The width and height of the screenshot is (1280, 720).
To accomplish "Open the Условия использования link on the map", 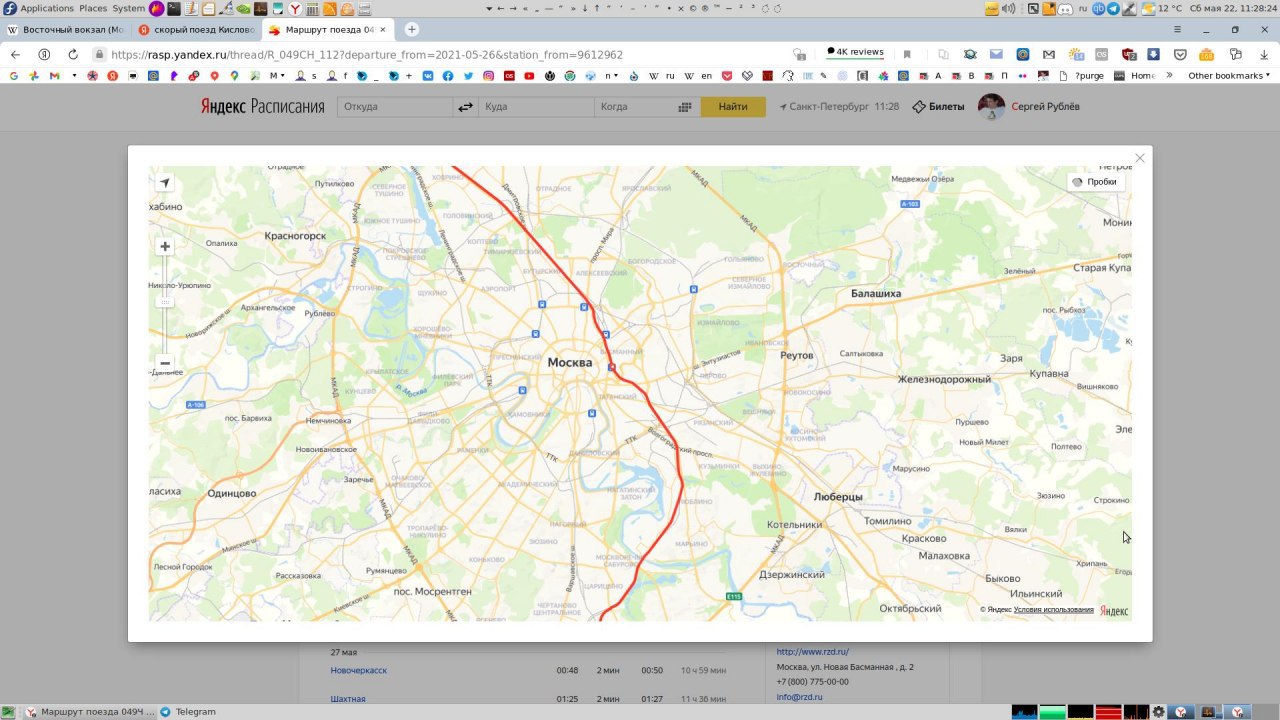I will tap(1053, 609).
